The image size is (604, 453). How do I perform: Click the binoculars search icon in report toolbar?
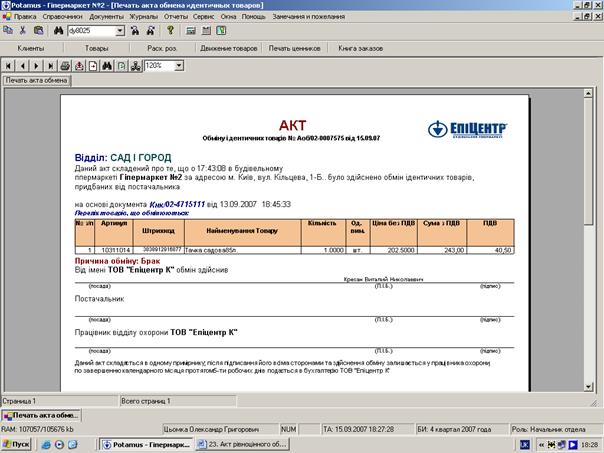coord(107,66)
